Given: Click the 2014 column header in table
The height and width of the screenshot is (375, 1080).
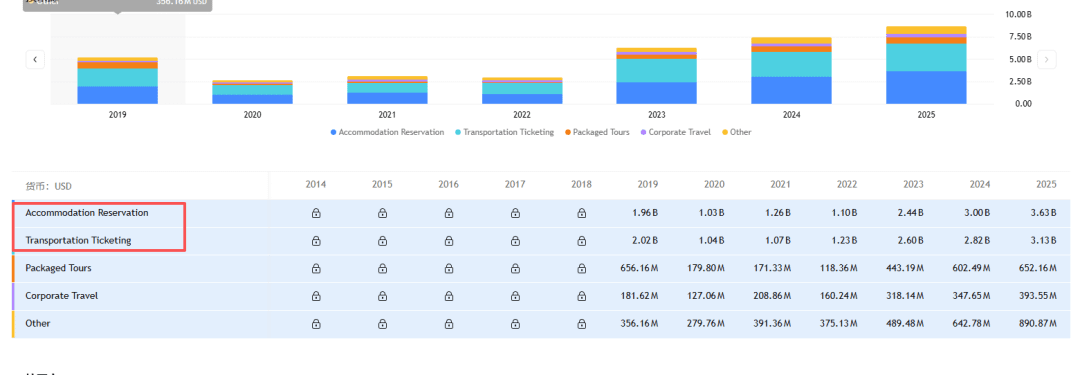Looking at the screenshot, I should point(316,185).
